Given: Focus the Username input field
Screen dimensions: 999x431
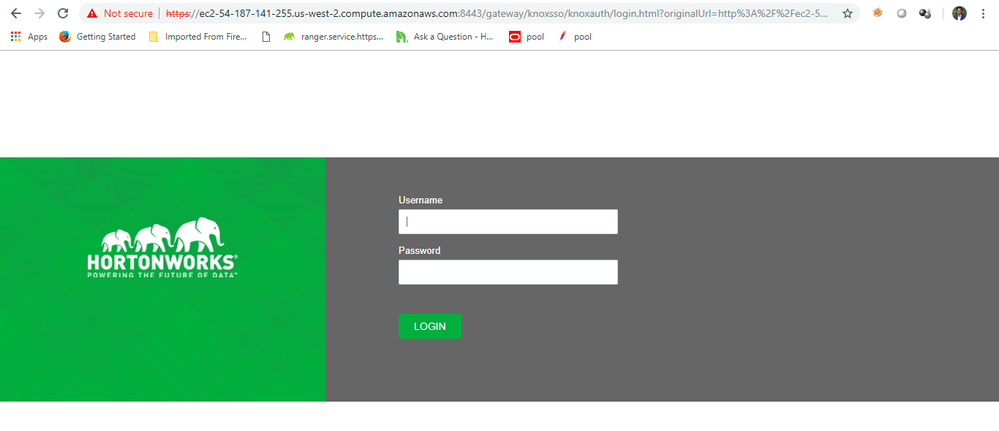Looking at the screenshot, I should click(x=508, y=222).
